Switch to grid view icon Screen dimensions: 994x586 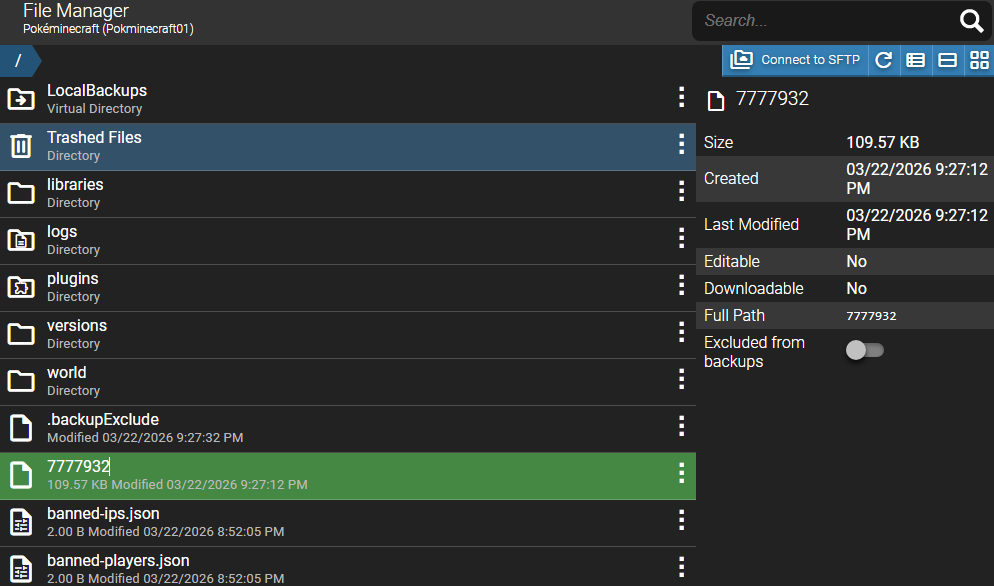tap(979, 60)
